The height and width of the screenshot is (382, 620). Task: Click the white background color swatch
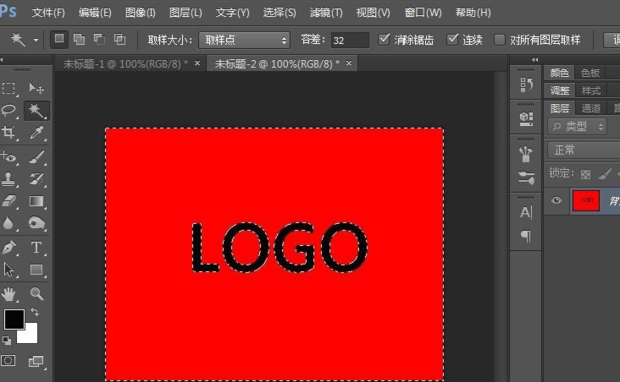30,335
